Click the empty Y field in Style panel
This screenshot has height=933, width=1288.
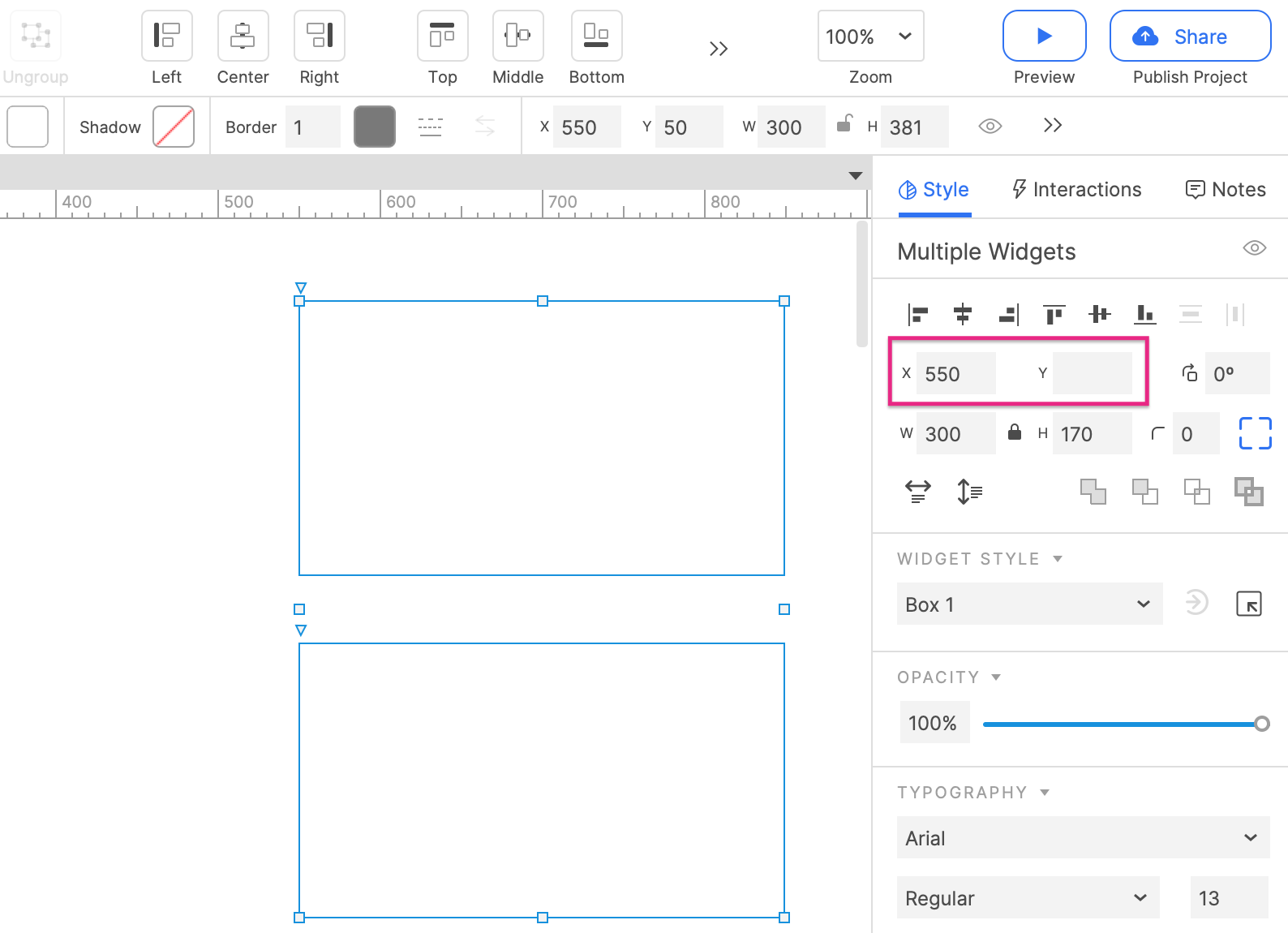click(1093, 373)
